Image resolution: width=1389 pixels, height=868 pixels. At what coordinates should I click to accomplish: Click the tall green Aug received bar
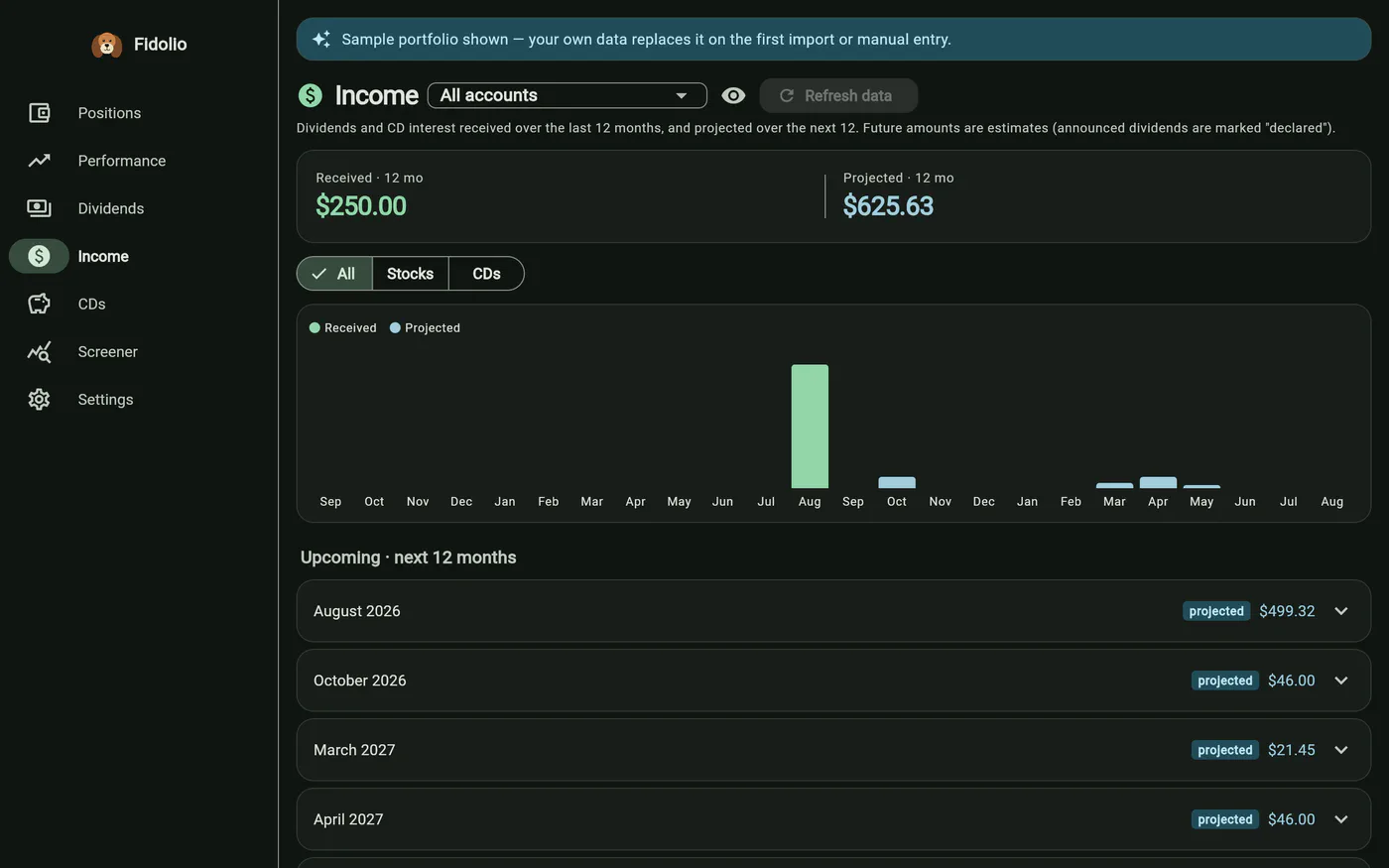click(810, 427)
